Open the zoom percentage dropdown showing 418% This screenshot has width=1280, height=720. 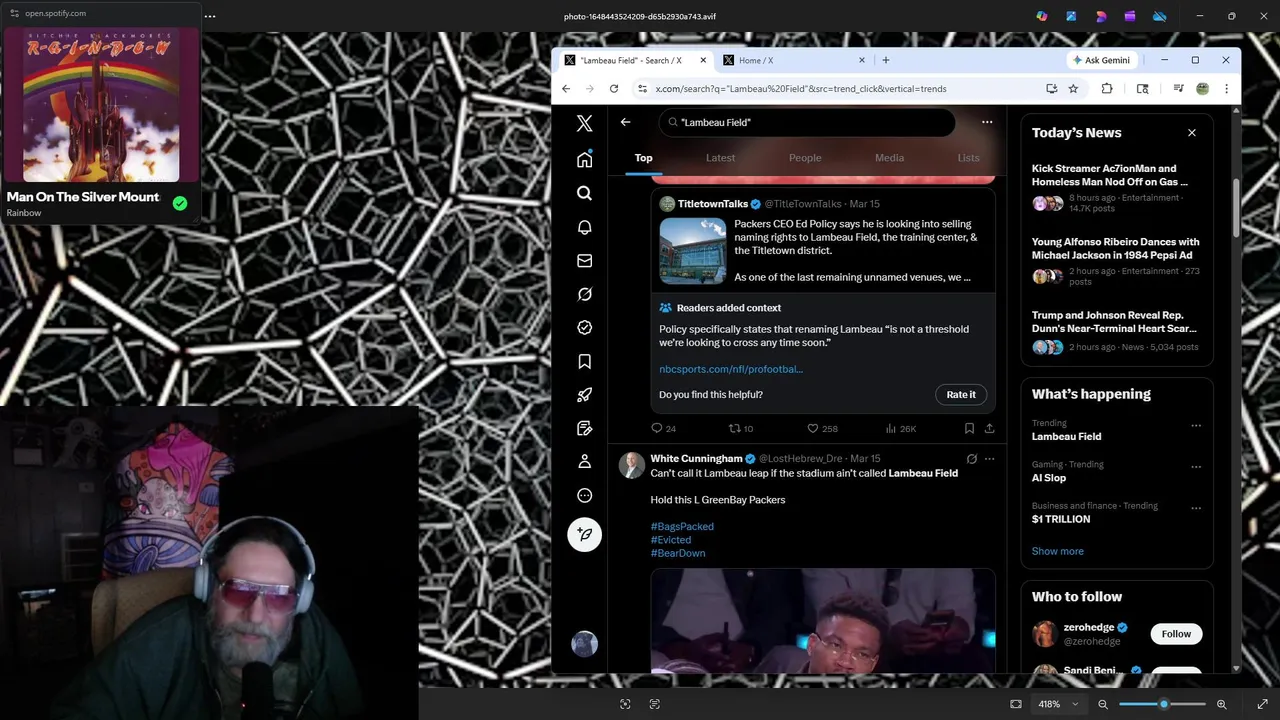click(x=1057, y=704)
